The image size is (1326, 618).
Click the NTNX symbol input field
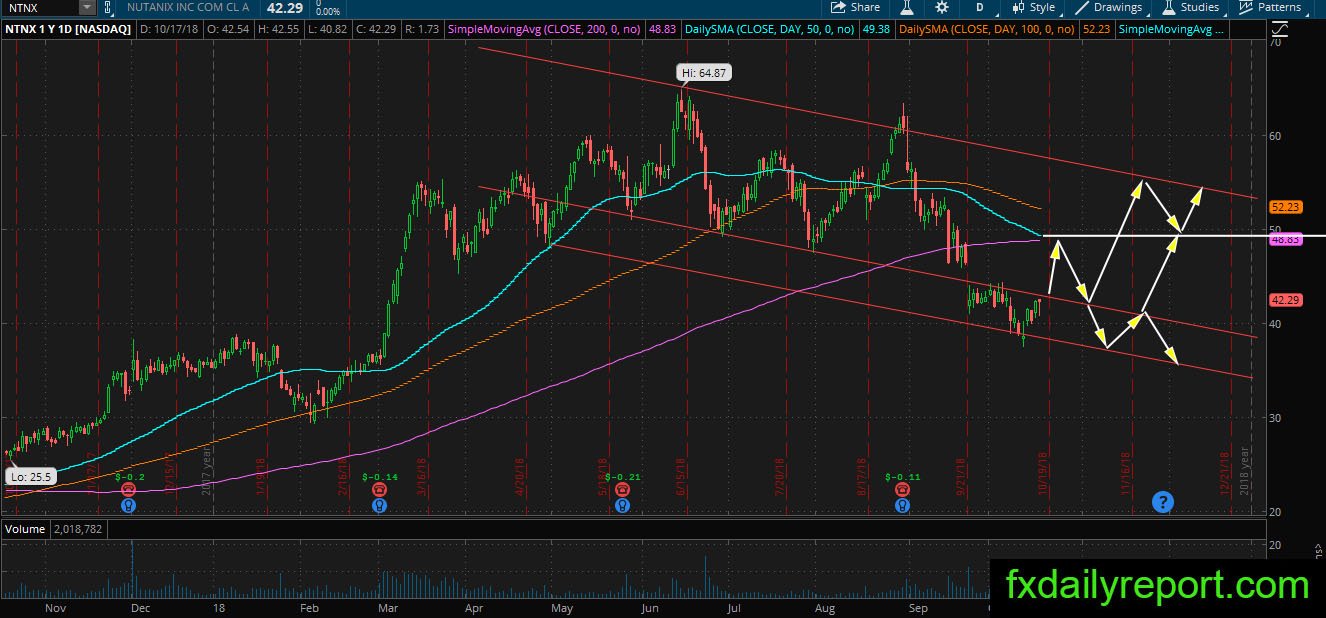(x=39, y=7)
